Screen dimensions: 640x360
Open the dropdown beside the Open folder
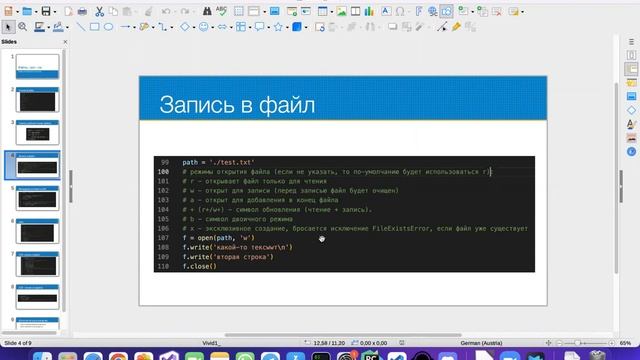[36, 12]
